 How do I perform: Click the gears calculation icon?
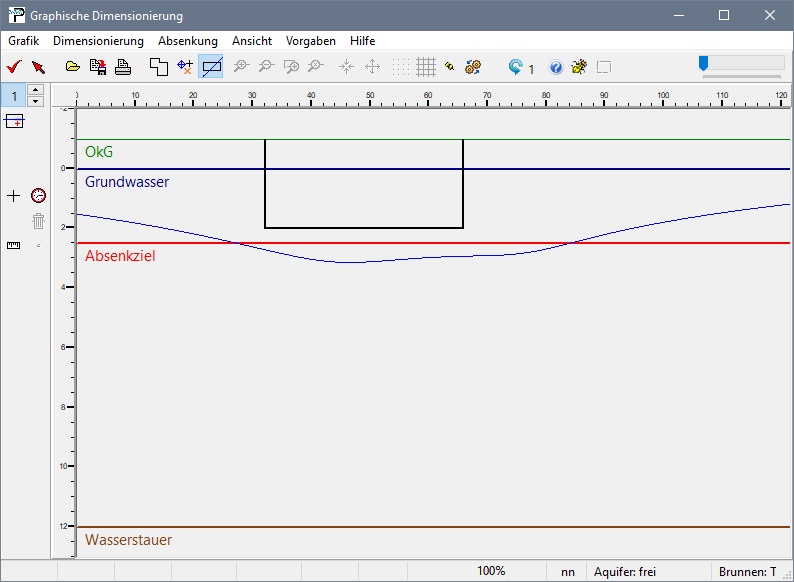pos(474,67)
